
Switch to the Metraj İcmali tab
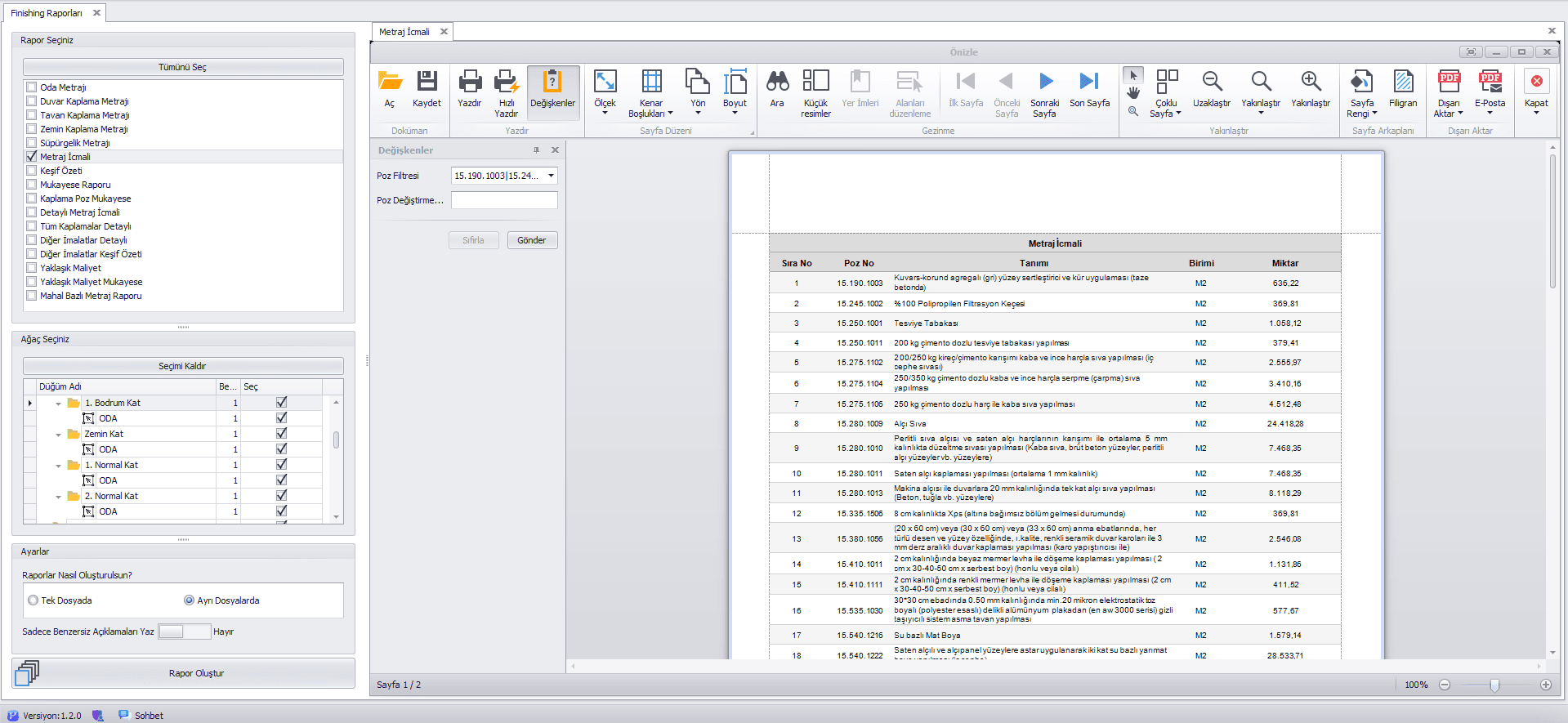pyautogui.click(x=404, y=32)
